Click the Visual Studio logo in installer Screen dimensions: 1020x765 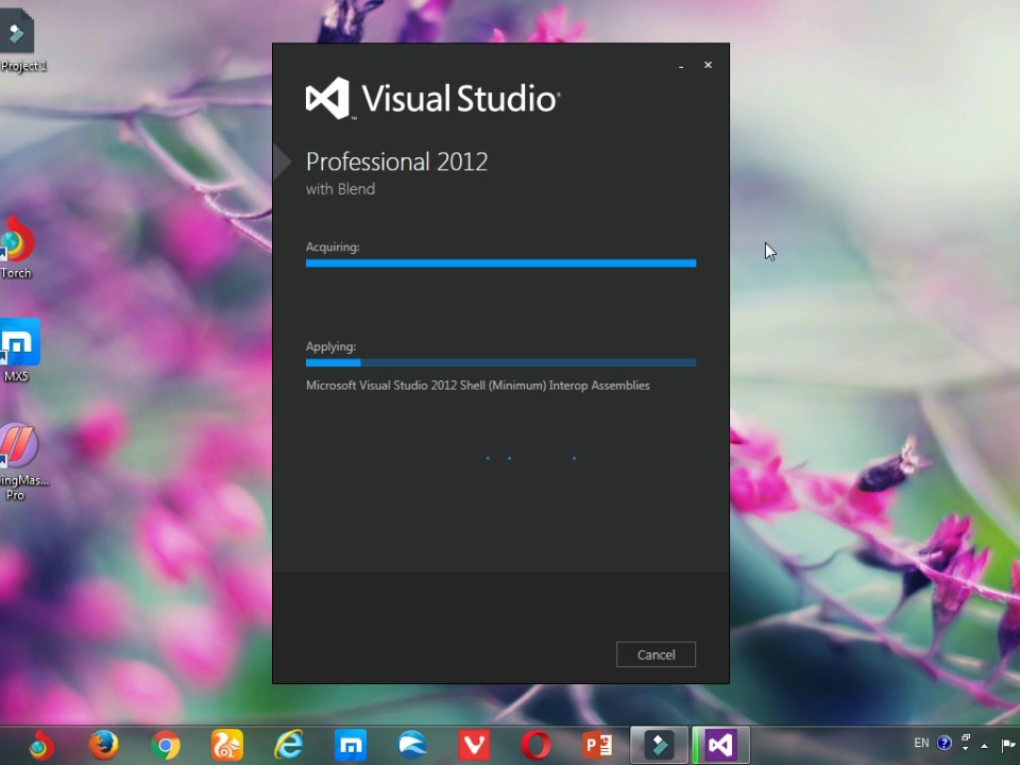pos(328,98)
